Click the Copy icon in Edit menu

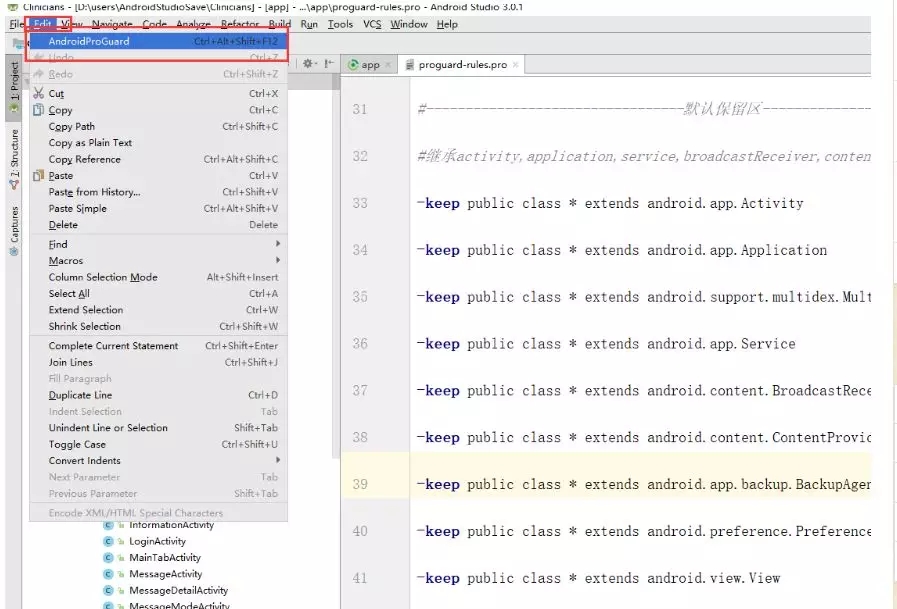click(38, 110)
